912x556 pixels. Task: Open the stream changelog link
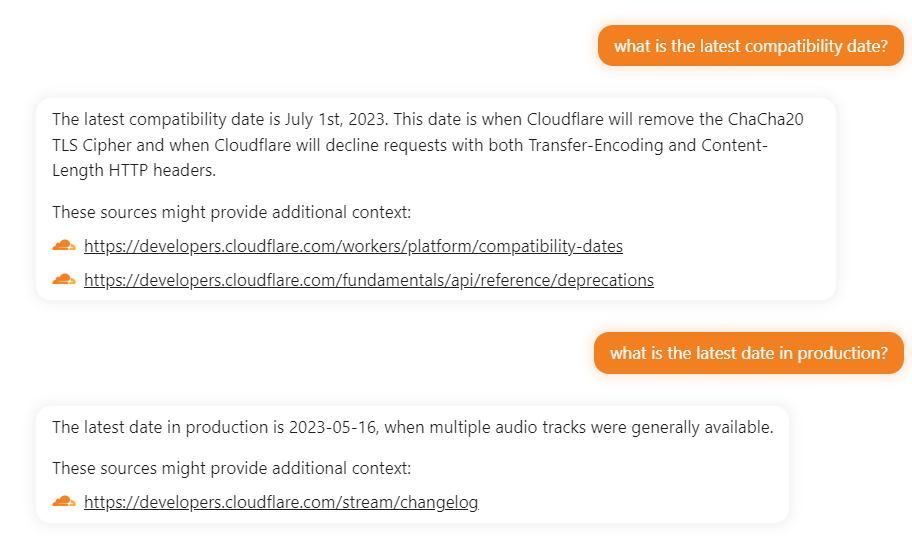point(281,502)
